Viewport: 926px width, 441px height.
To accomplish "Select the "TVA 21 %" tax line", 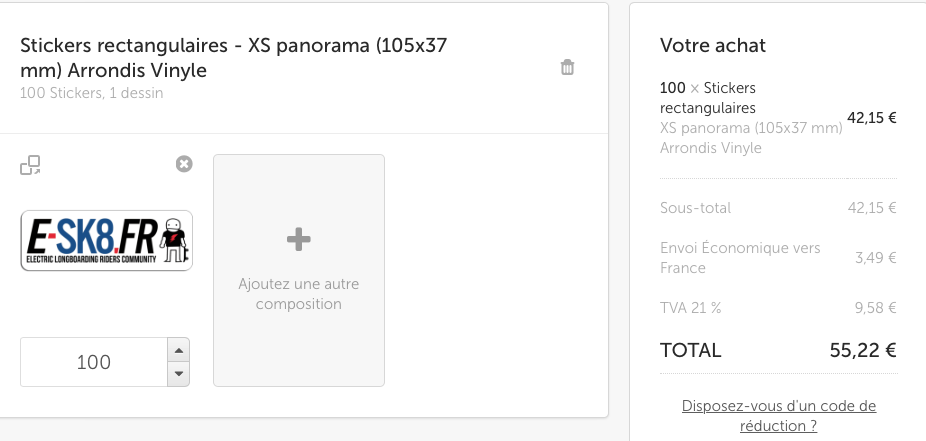I will [x=690, y=308].
